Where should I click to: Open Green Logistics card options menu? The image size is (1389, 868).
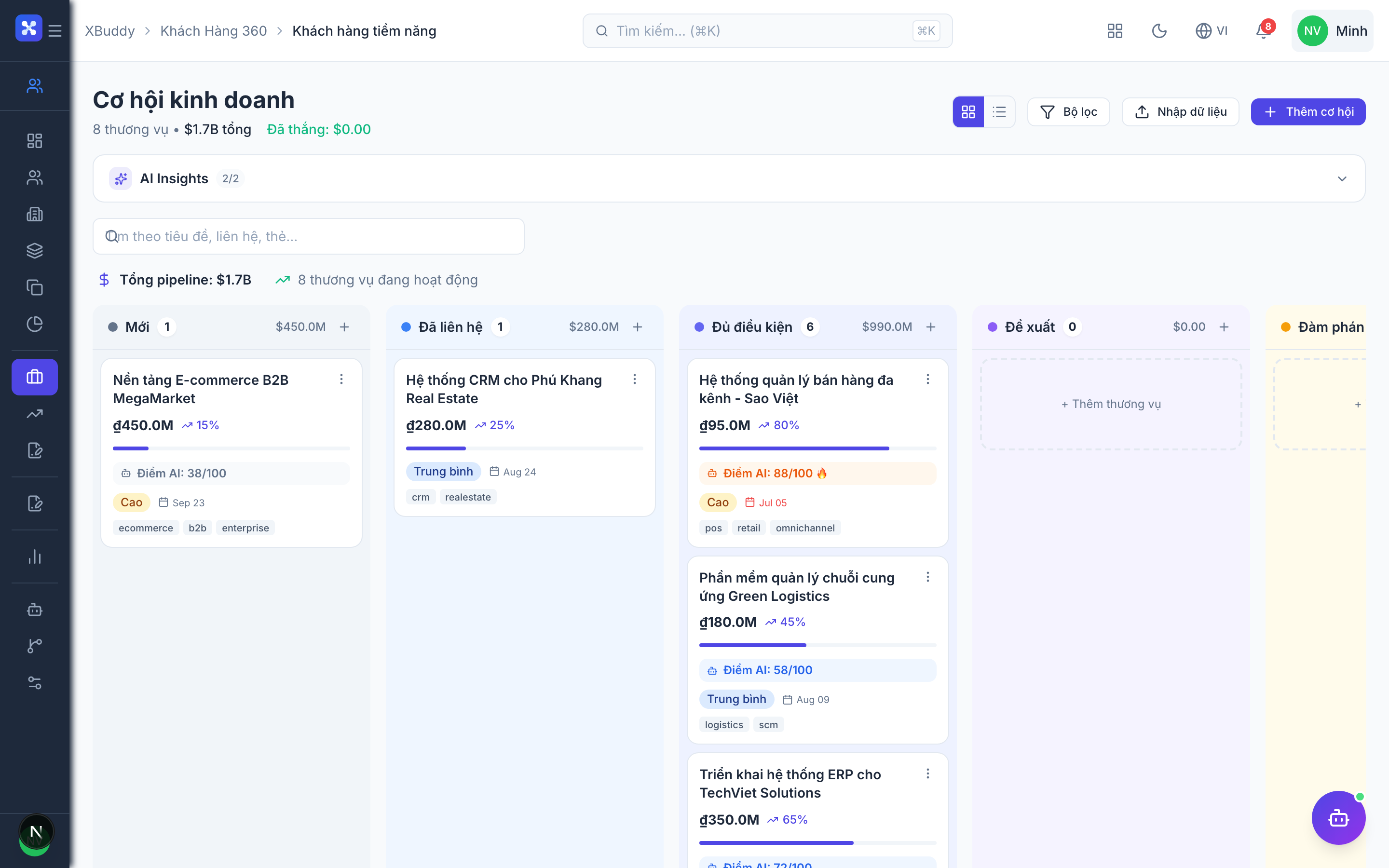pos(928,576)
